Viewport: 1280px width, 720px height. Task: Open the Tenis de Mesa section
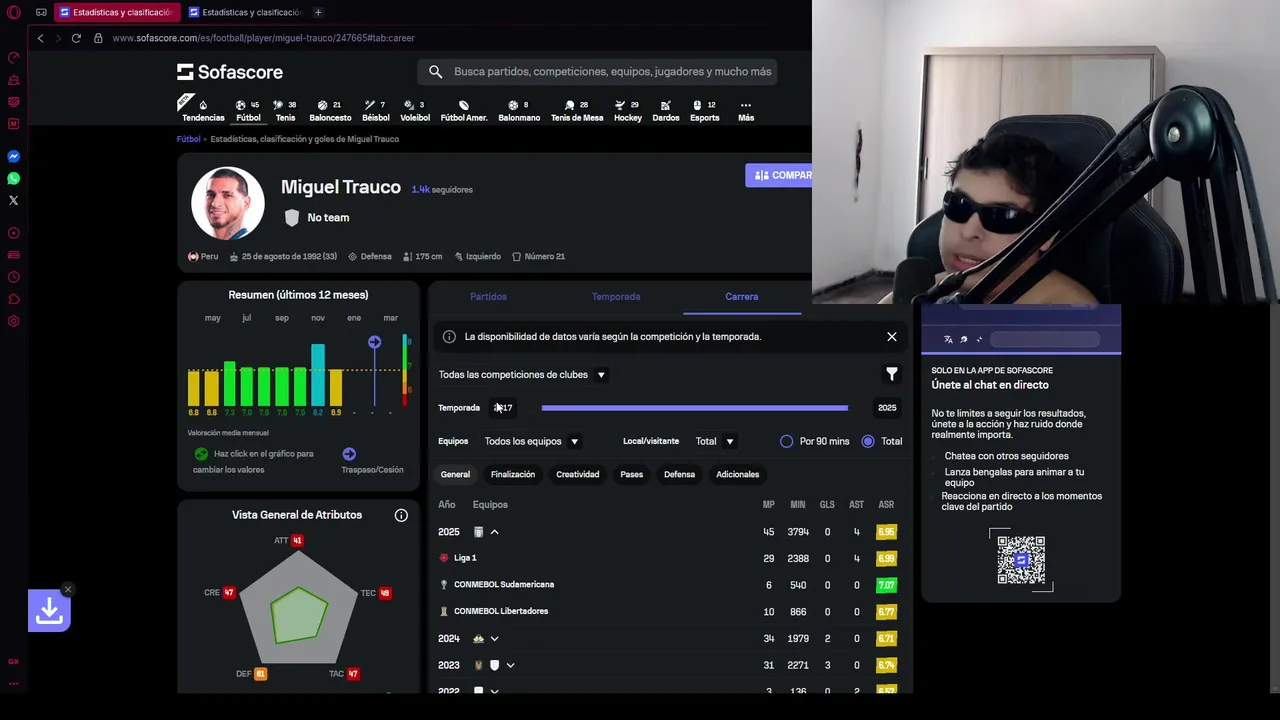click(x=577, y=110)
